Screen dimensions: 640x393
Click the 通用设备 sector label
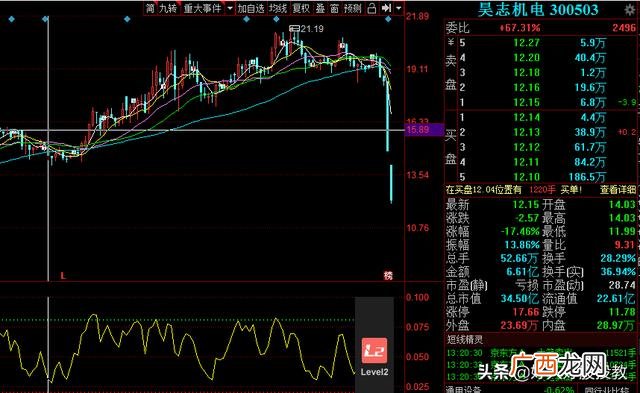click(464, 390)
